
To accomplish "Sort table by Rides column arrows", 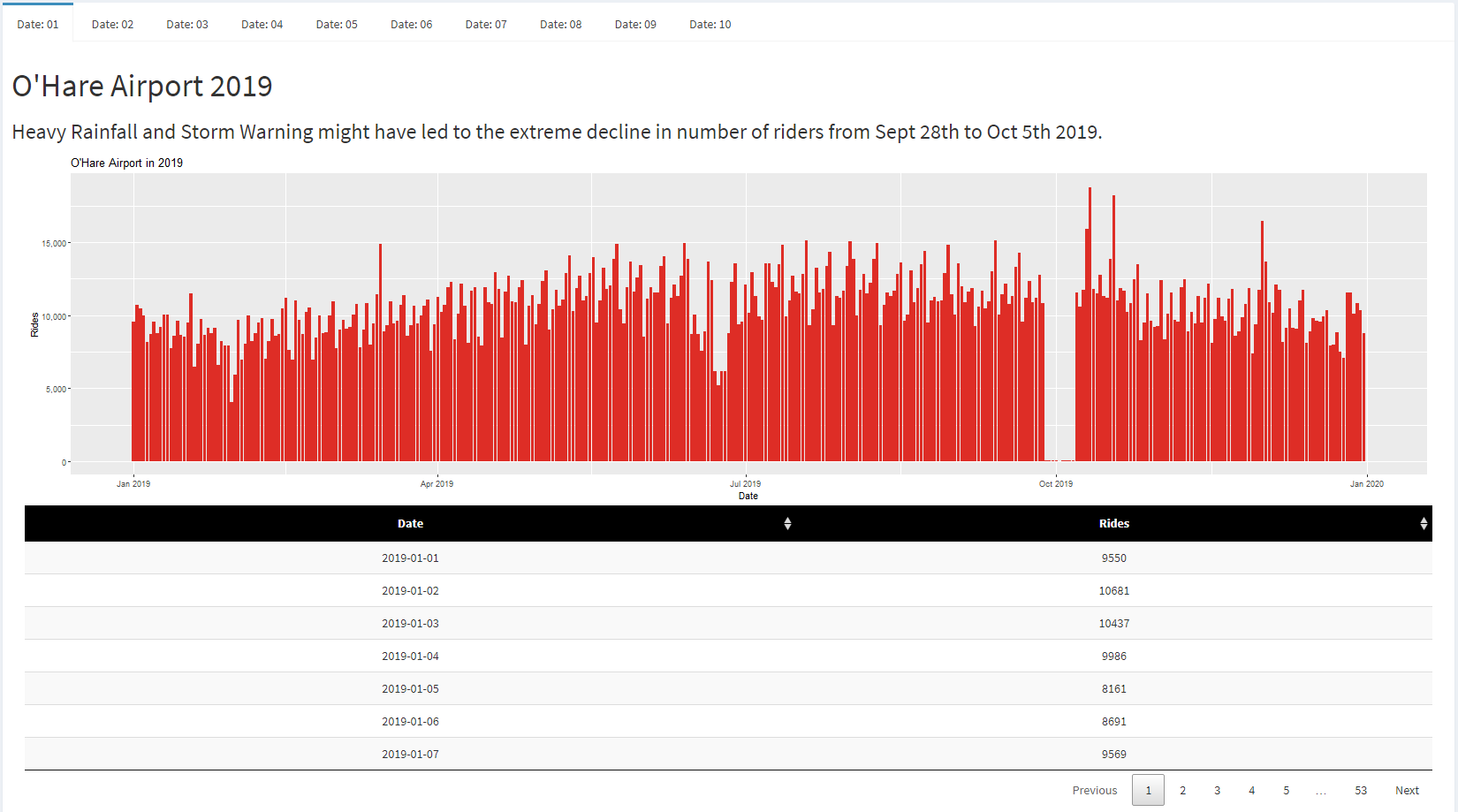I will tap(1424, 524).
